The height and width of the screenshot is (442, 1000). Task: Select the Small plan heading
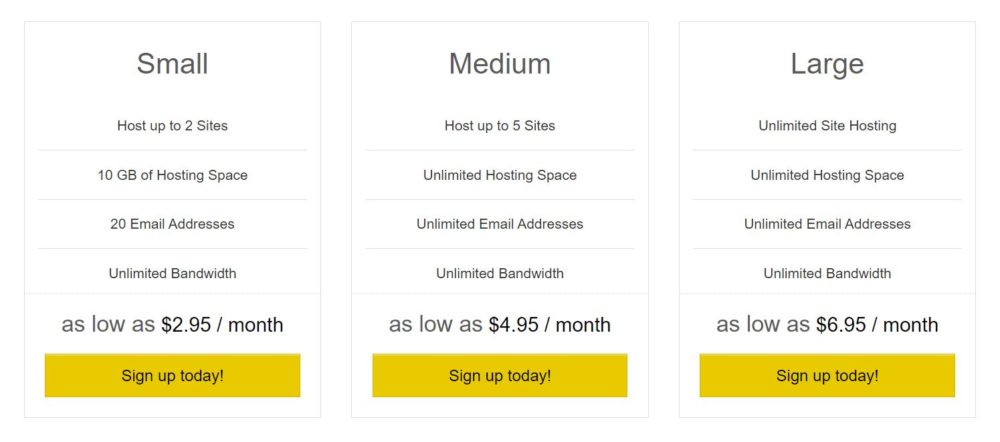pyautogui.click(x=172, y=64)
